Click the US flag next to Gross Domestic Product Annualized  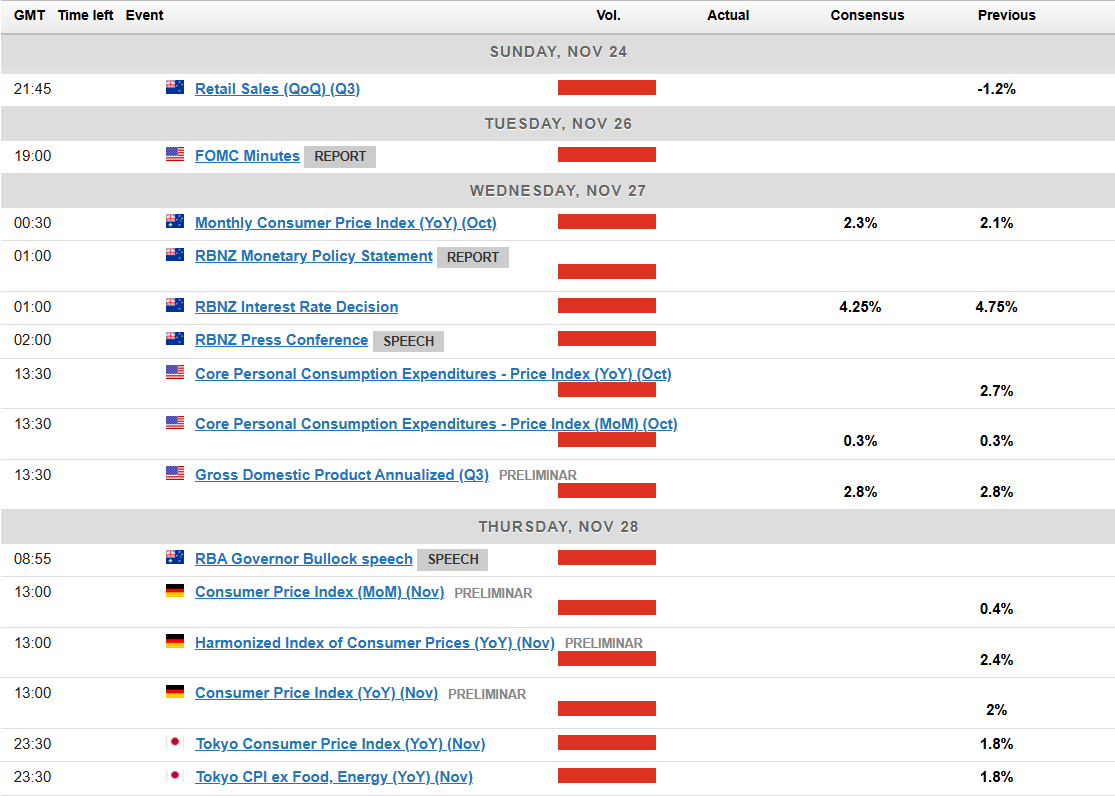pos(175,473)
